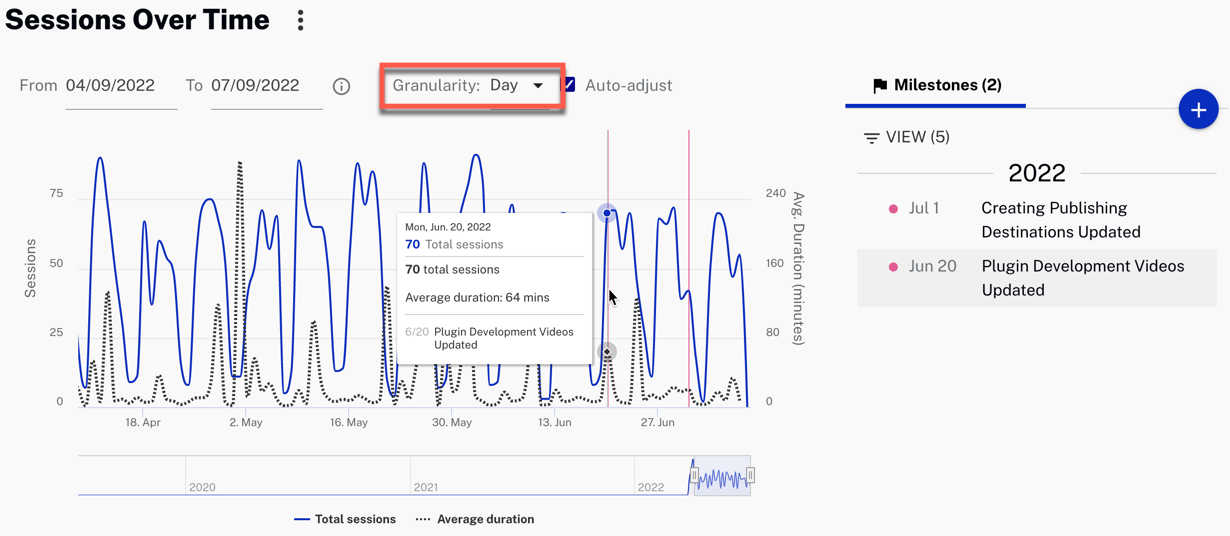The height and width of the screenshot is (536, 1230).
Task: Toggle the Auto-adjust checkbox
Action: pyautogui.click(x=570, y=85)
